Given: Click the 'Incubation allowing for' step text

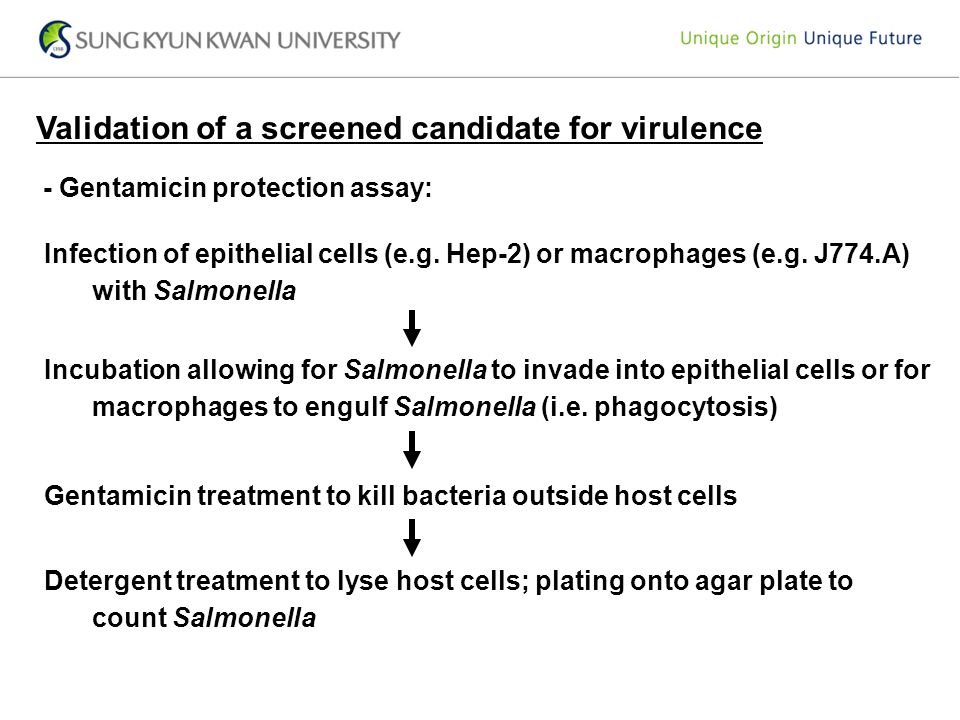Looking at the screenshot, I should [190, 370].
